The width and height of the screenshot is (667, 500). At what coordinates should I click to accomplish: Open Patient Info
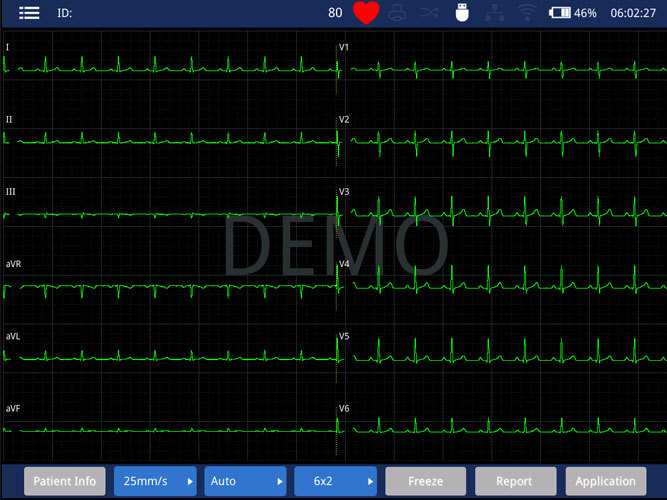[65, 481]
